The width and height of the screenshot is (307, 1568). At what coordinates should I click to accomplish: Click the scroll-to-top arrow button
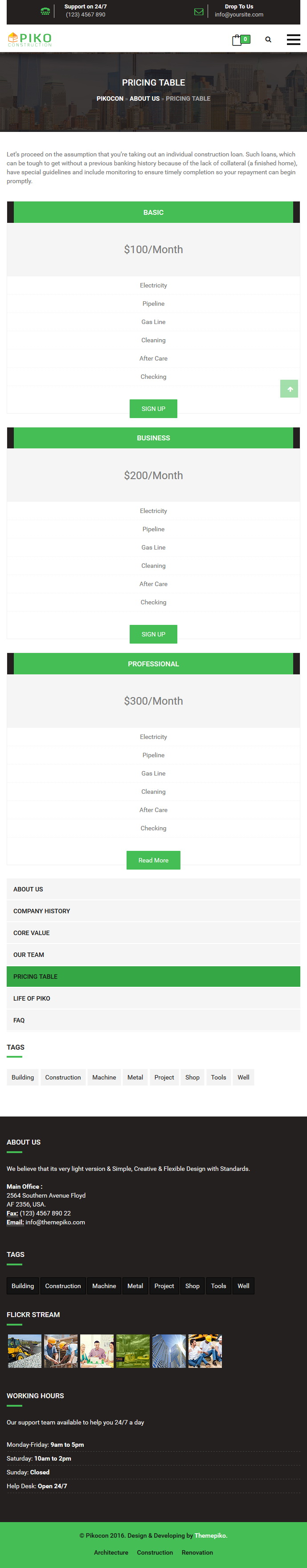(x=289, y=389)
